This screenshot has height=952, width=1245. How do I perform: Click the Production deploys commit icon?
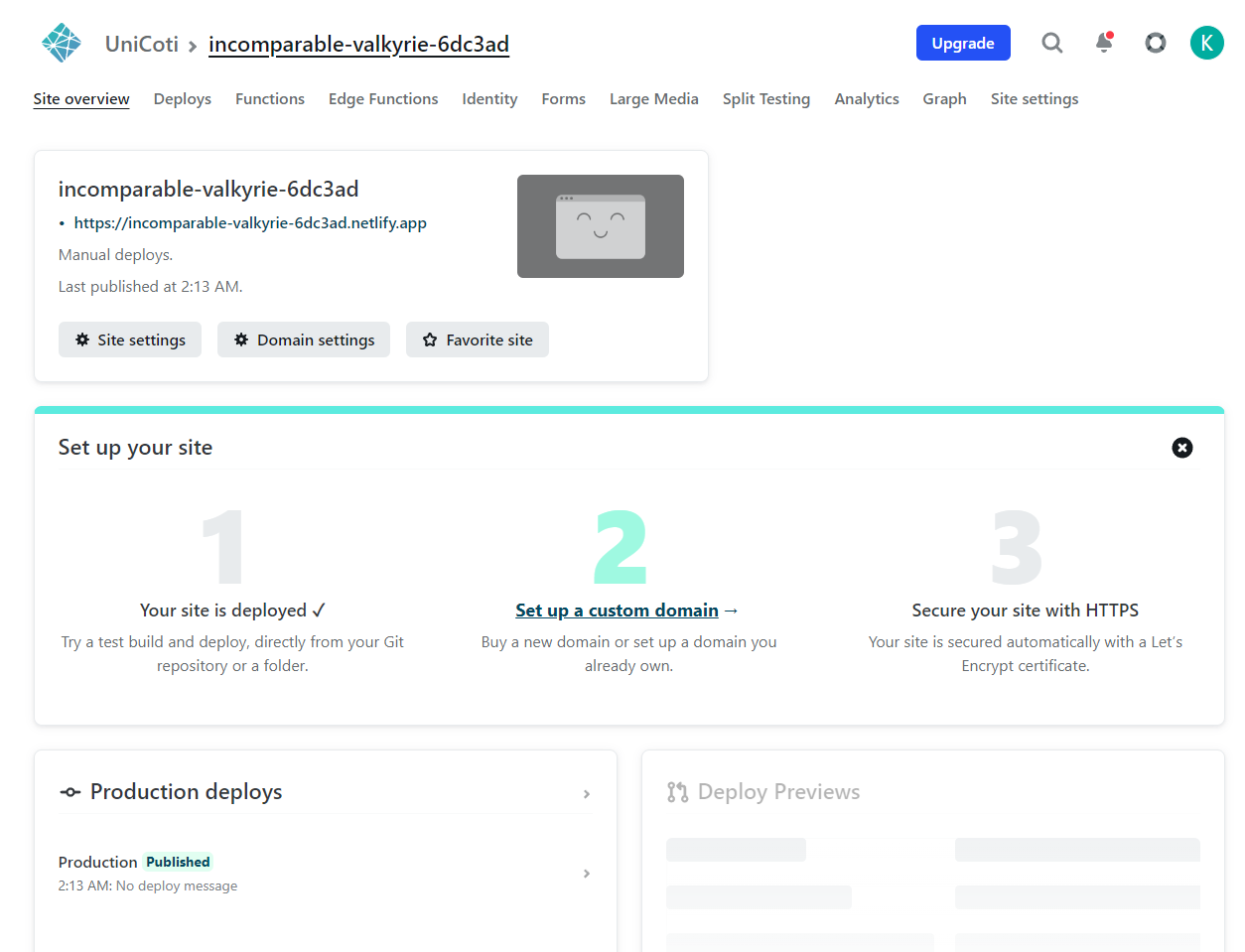coord(70,792)
